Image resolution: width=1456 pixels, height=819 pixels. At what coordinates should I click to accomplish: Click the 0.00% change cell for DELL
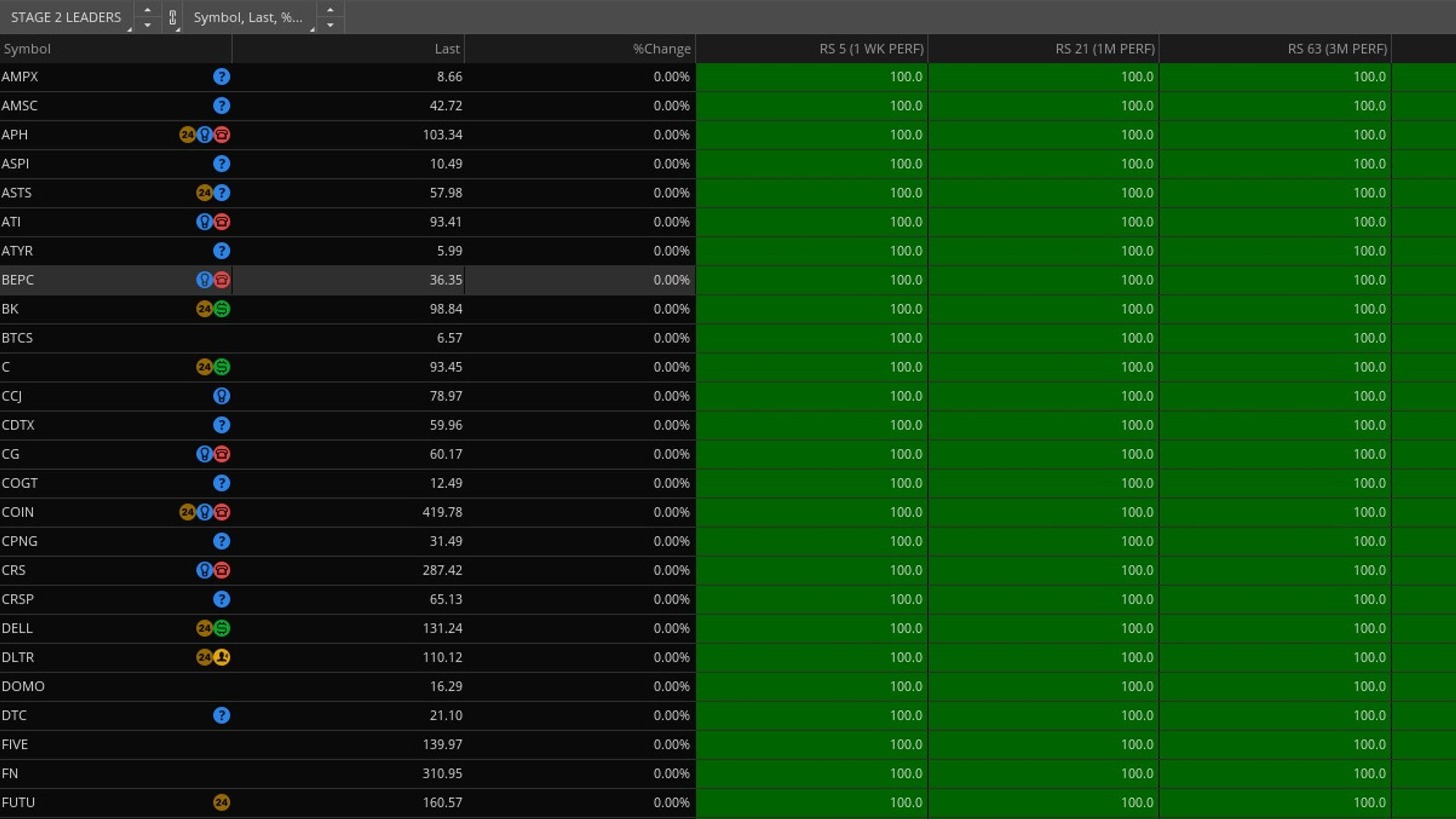pyautogui.click(x=580, y=628)
